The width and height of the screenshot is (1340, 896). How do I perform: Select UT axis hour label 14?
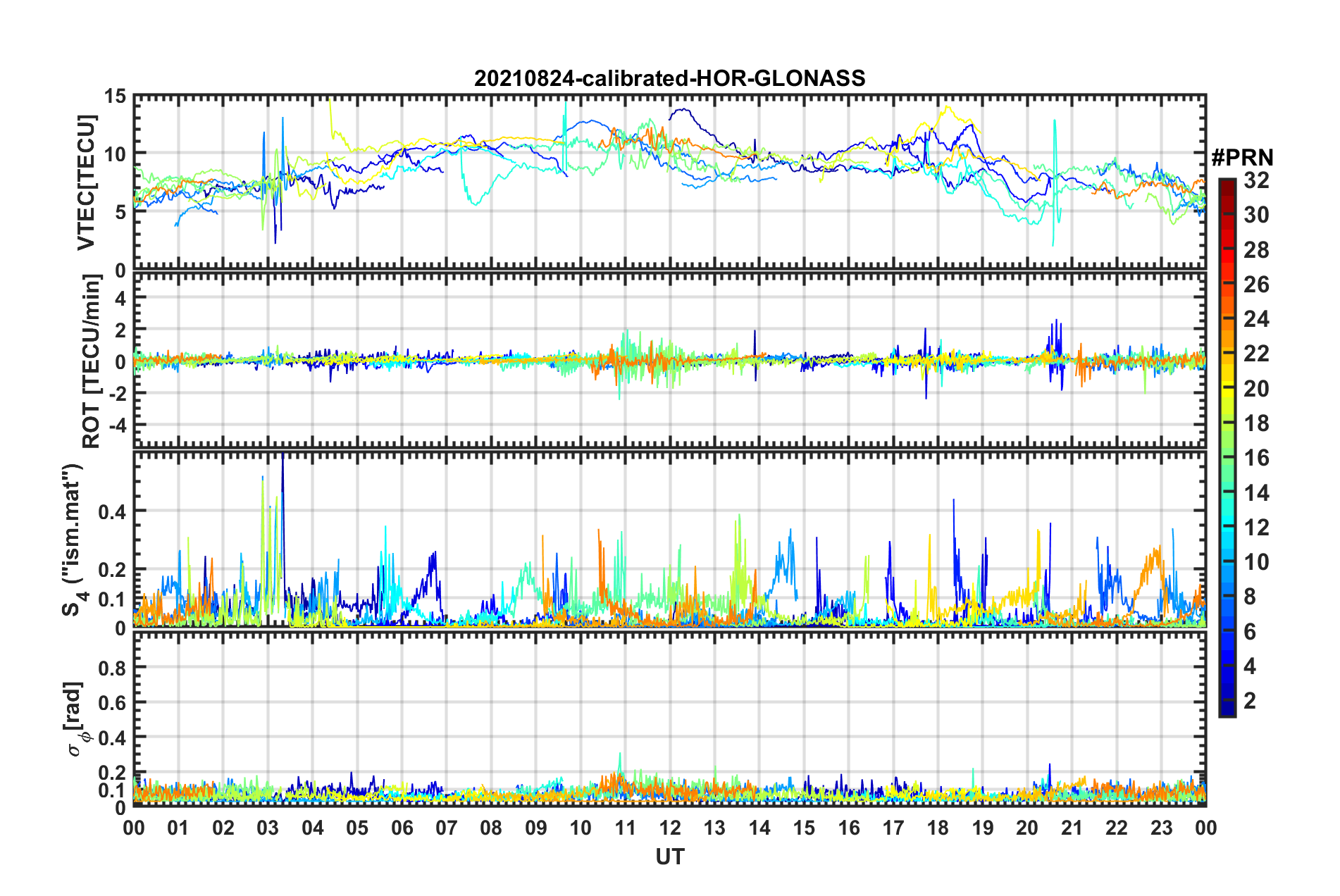point(759,828)
